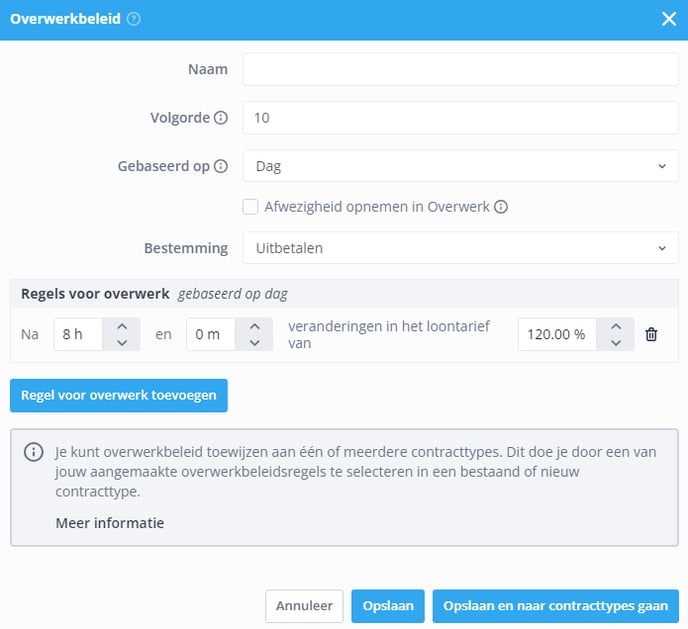Open the Gebaseerd op dropdown showing Dag
The image size is (688, 629).
click(x=460, y=166)
